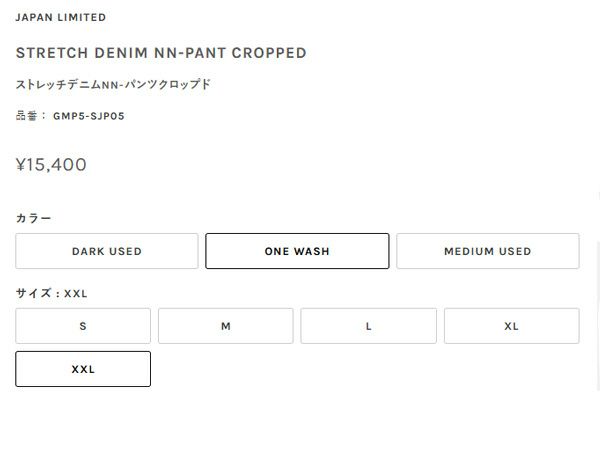Select the XXL size button
Viewport: 600px width, 450px height.
click(83, 369)
